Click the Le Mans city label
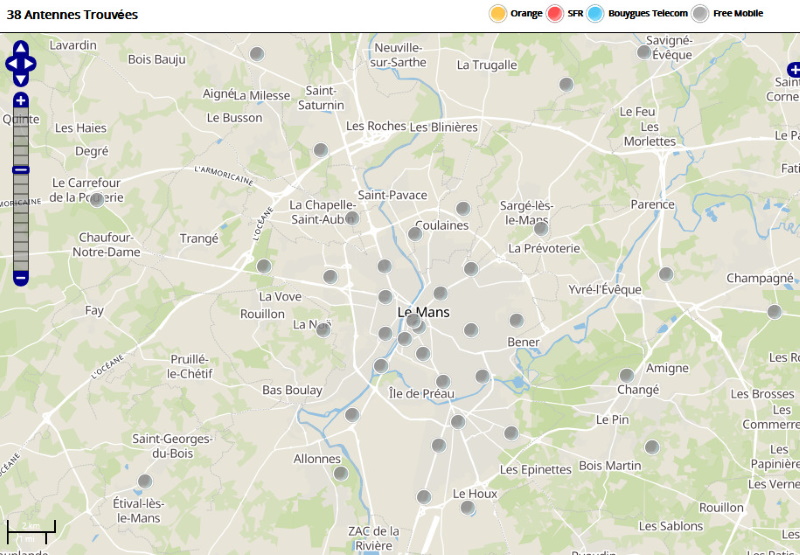 coord(423,312)
